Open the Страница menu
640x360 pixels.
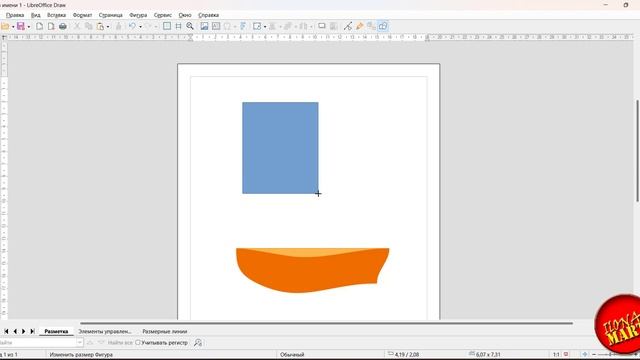pyautogui.click(x=111, y=15)
